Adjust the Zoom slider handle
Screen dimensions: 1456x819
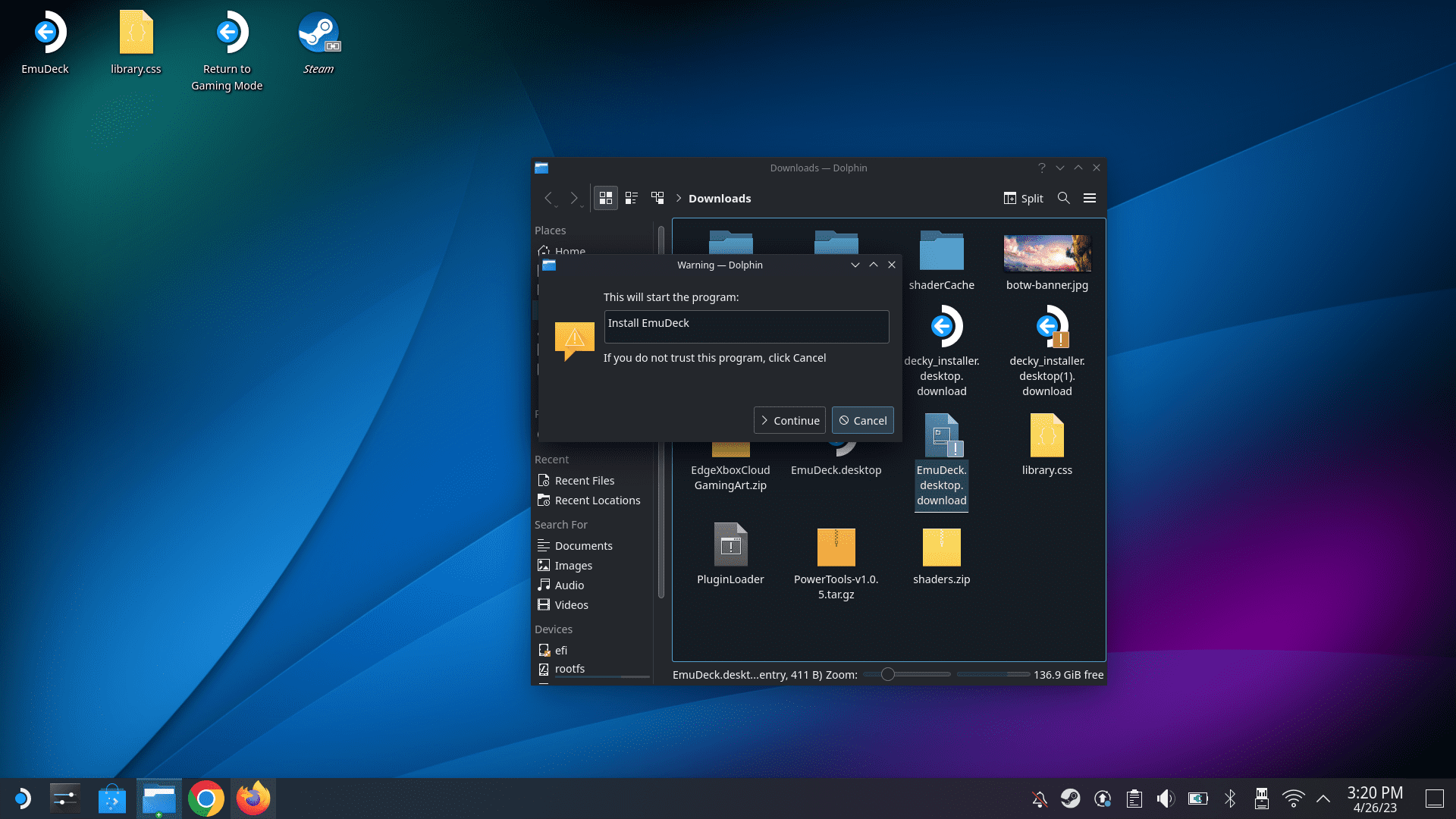[x=887, y=674]
